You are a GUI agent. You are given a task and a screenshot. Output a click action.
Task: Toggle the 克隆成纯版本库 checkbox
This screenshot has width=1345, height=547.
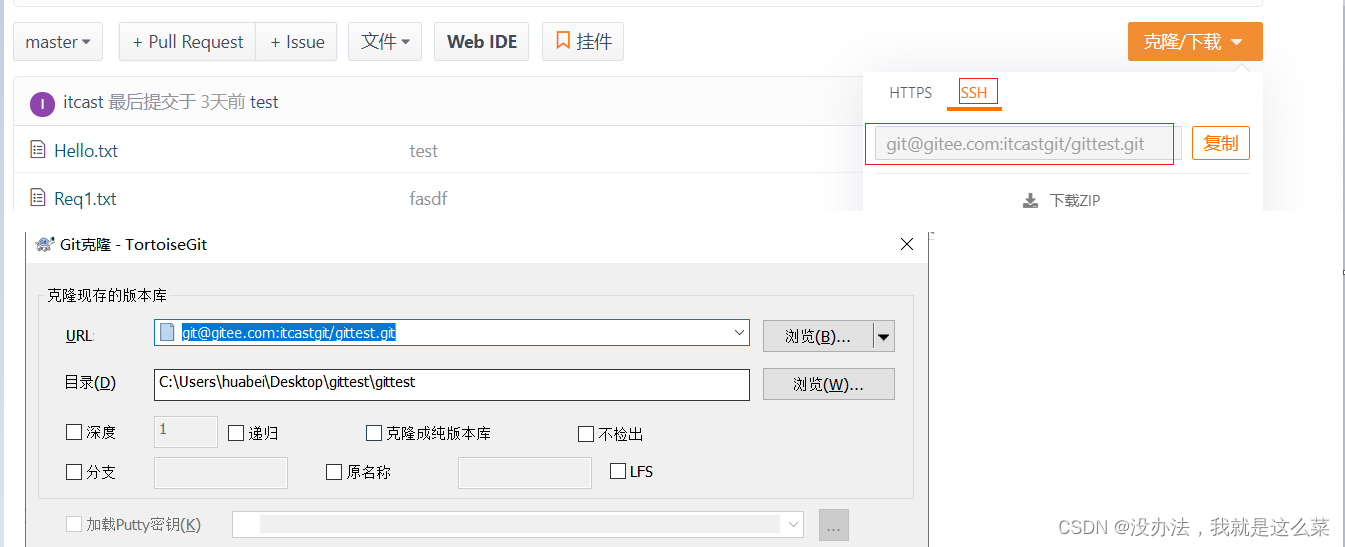[374, 433]
